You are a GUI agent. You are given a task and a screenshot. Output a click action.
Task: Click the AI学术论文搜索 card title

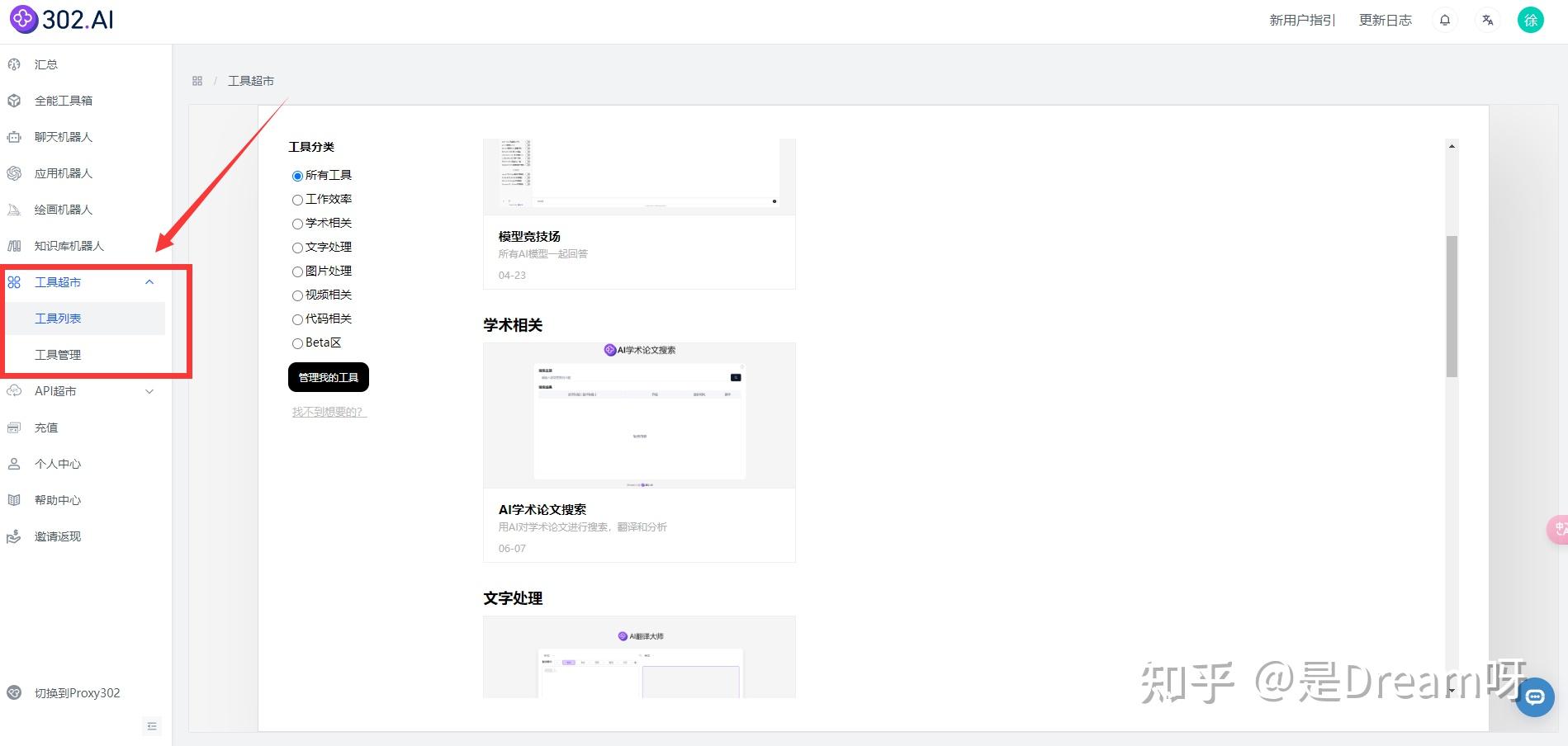coord(542,509)
